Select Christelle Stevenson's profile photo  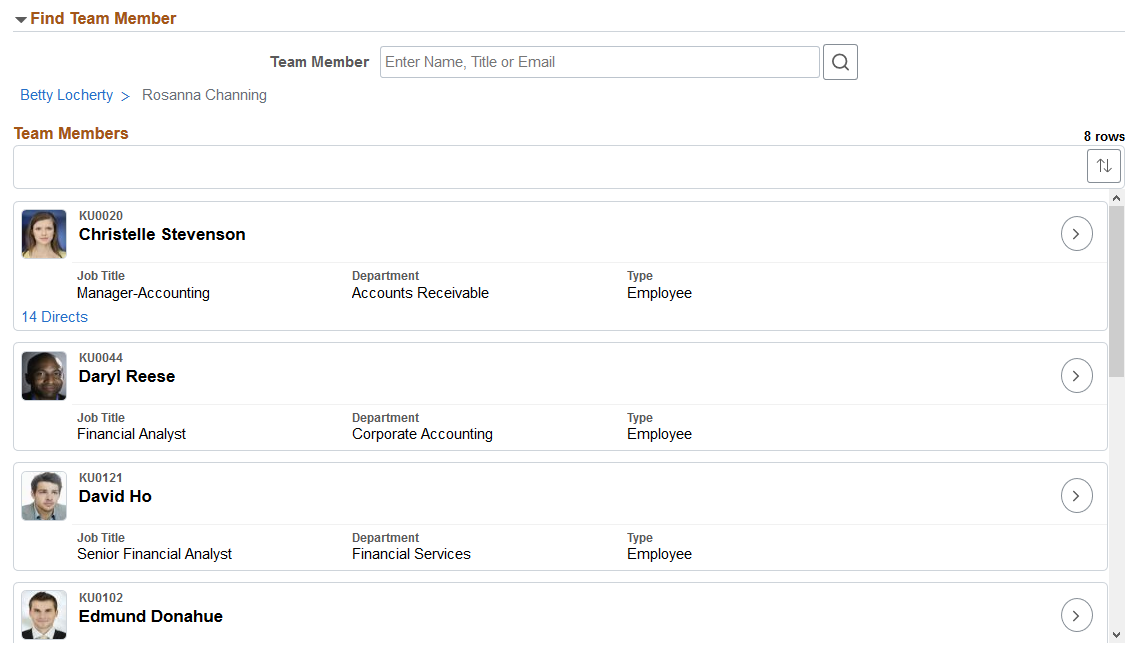(44, 234)
